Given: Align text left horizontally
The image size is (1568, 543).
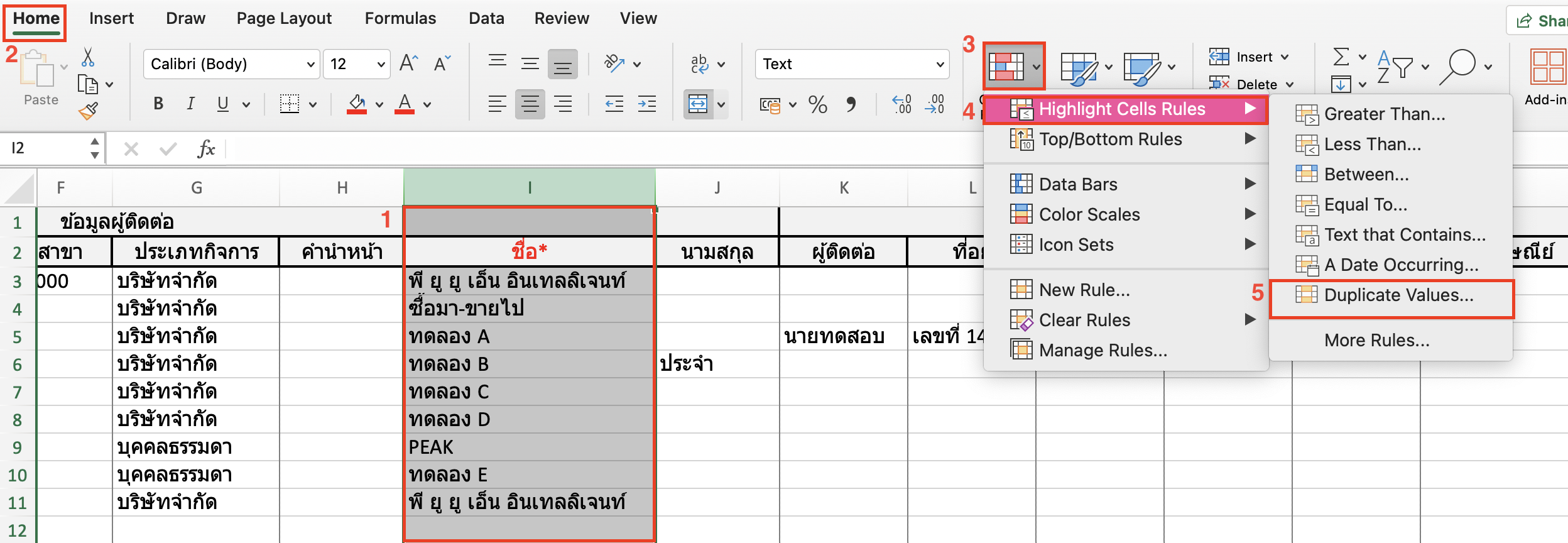Looking at the screenshot, I should click(498, 104).
